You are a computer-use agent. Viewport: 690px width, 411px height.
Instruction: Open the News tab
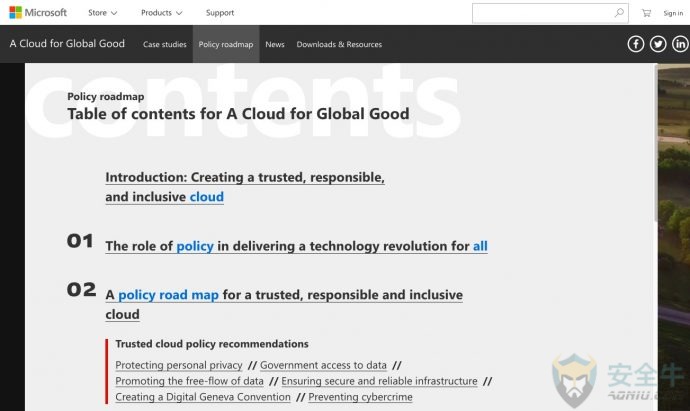pyautogui.click(x=275, y=44)
